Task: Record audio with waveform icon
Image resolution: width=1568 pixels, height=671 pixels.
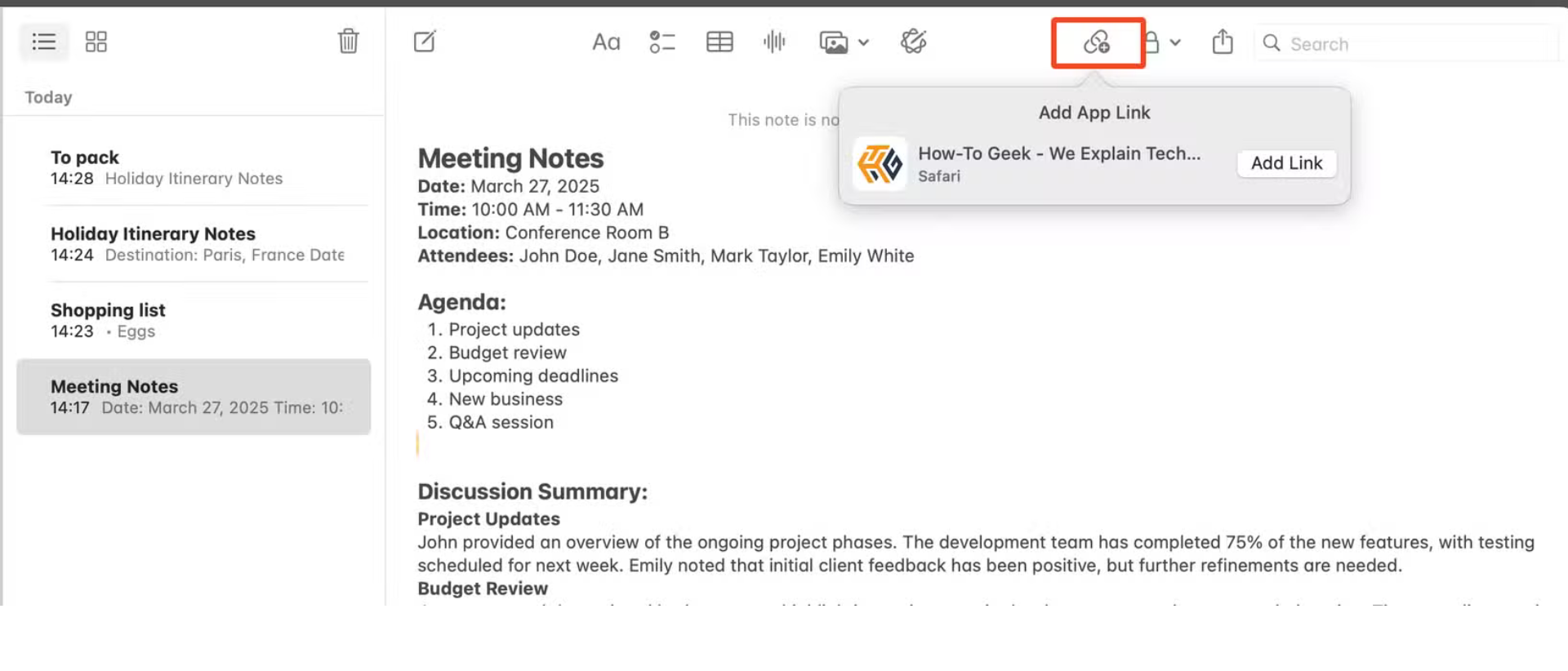Action: [774, 42]
